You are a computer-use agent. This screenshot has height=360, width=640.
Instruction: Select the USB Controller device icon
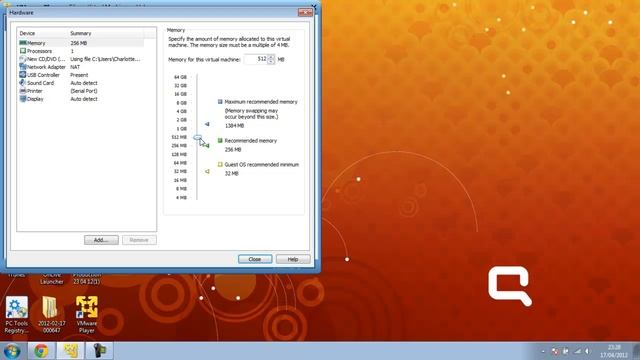[23, 75]
